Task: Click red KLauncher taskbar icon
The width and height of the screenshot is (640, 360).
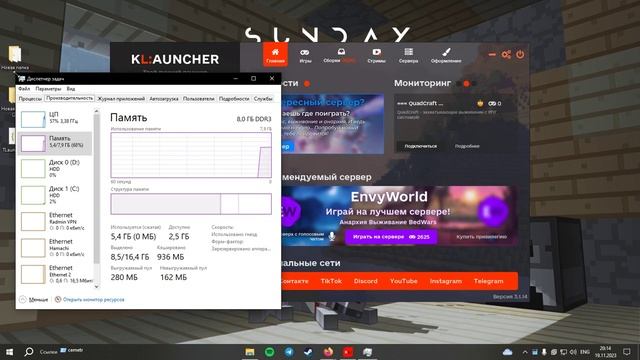Action: [x=348, y=352]
